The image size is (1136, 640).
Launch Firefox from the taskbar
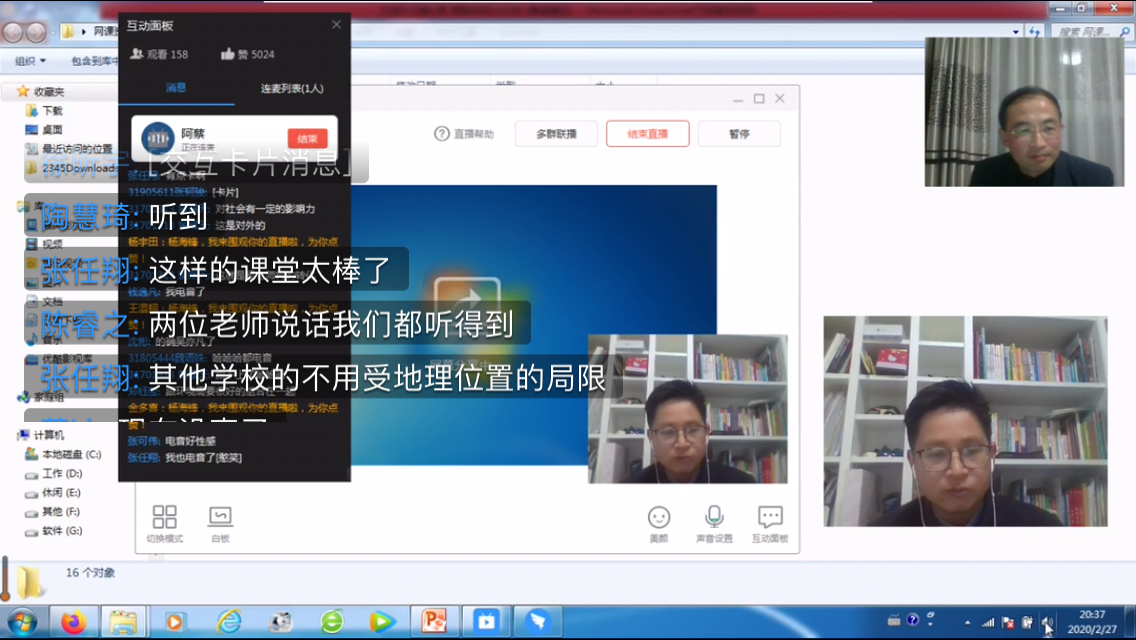click(x=73, y=622)
